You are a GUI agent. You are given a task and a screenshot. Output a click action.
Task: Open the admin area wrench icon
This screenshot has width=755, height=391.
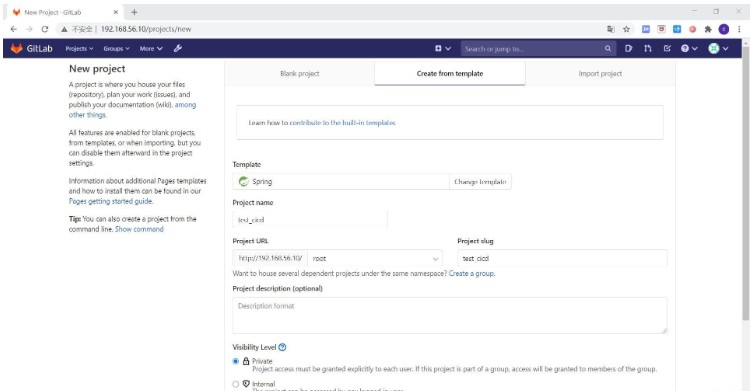[x=177, y=49]
